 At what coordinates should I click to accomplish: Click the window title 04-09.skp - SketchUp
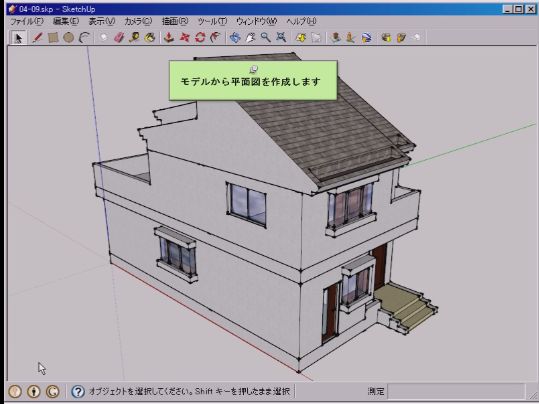[x=57, y=9]
